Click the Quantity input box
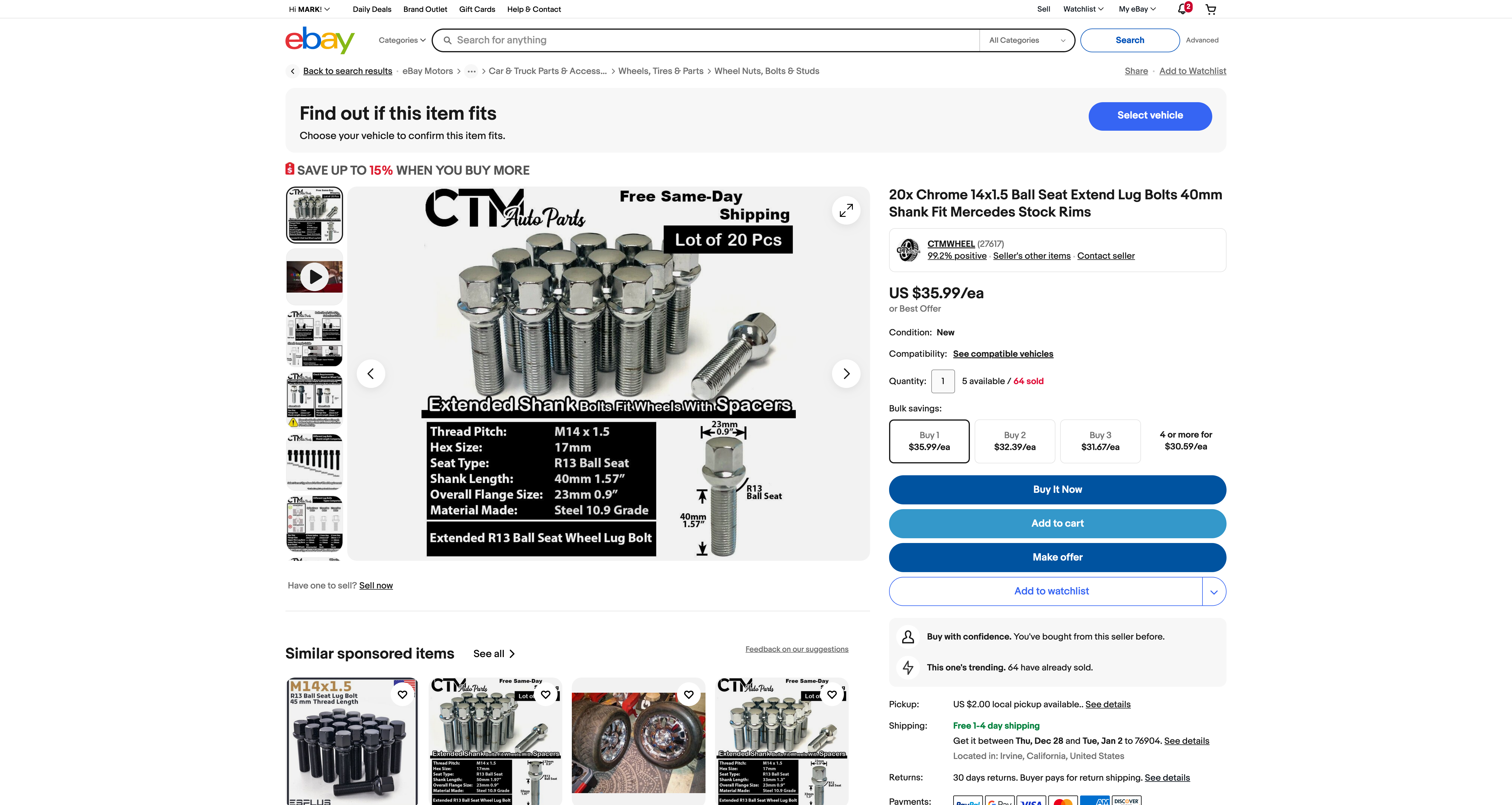Viewport: 1512px width, 805px height. [943, 381]
